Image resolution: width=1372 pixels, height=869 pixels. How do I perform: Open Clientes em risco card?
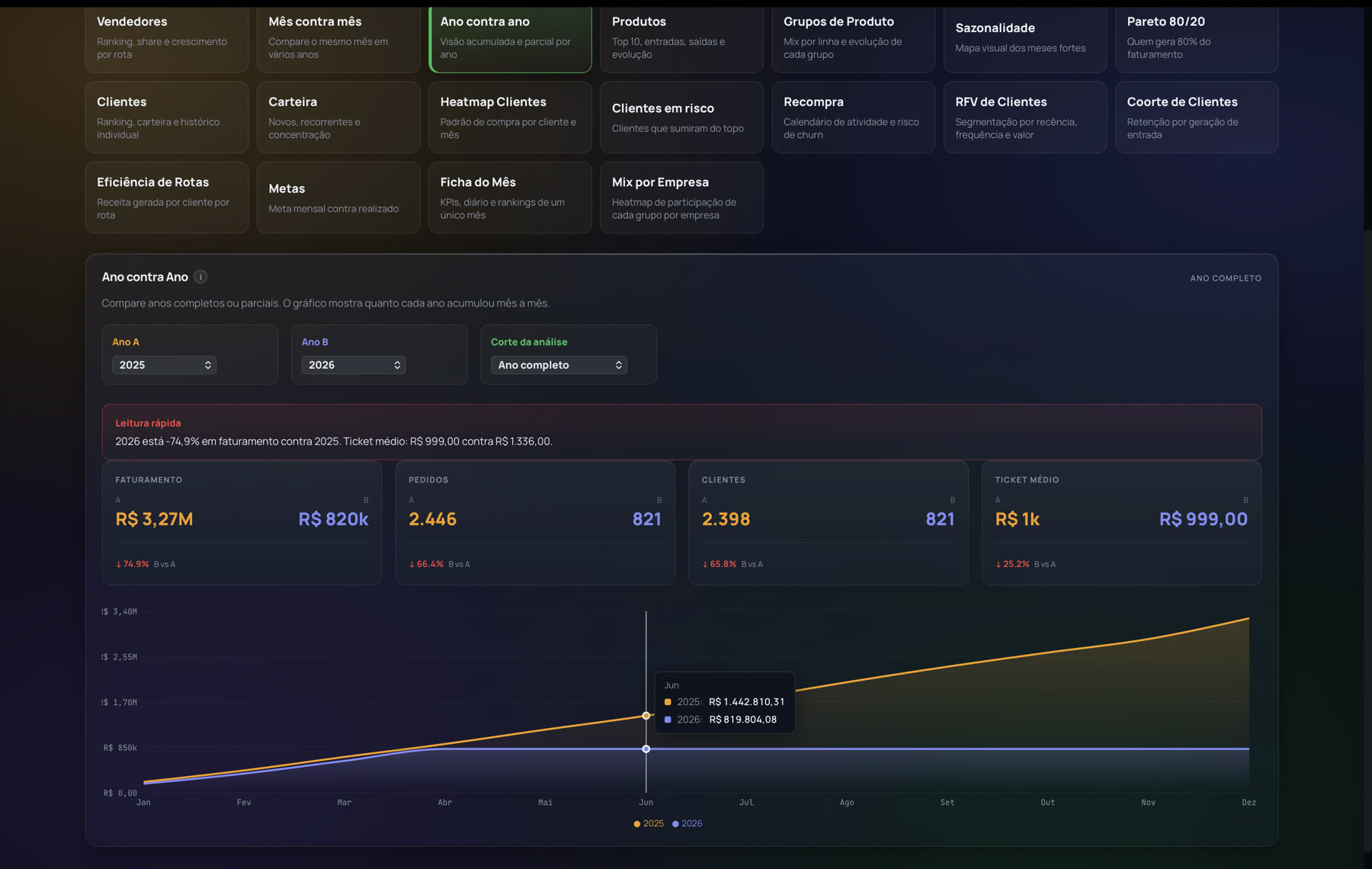(681, 117)
